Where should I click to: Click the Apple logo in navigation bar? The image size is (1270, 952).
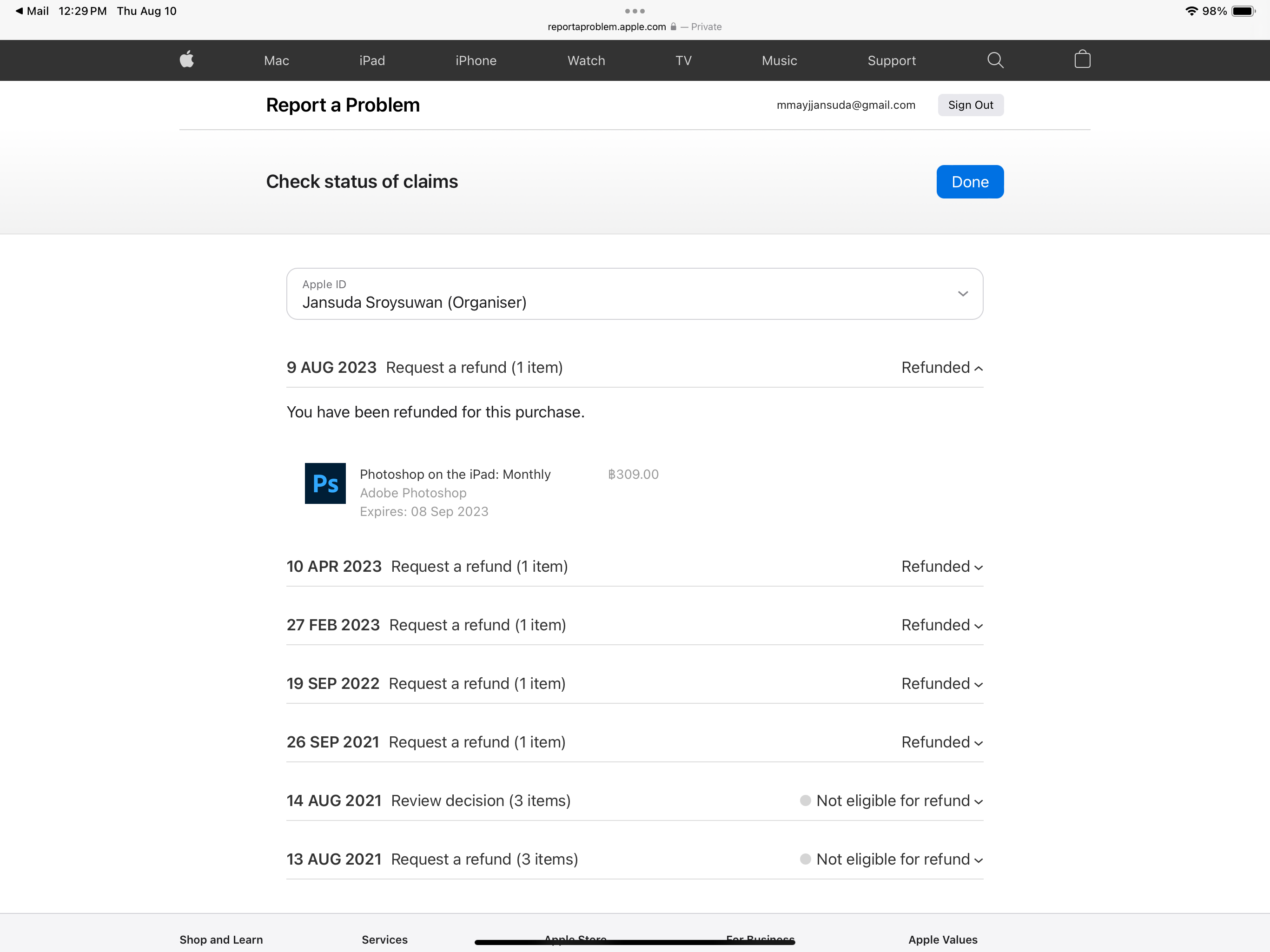tap(186, 59)
